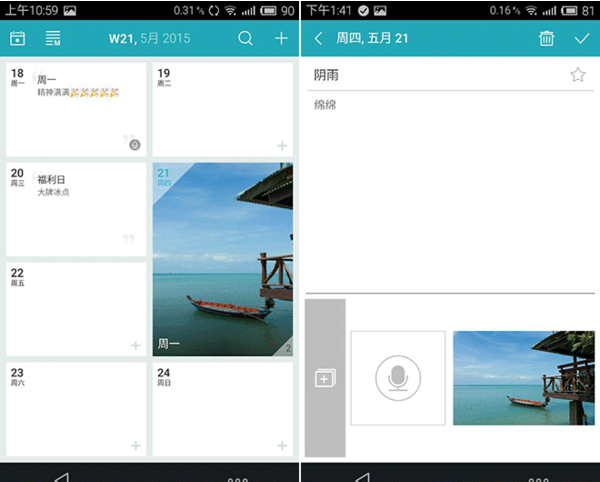Add entry on day 24 using plus
The height and width of the screenshot is (482, 600).
tap(282, 445)
